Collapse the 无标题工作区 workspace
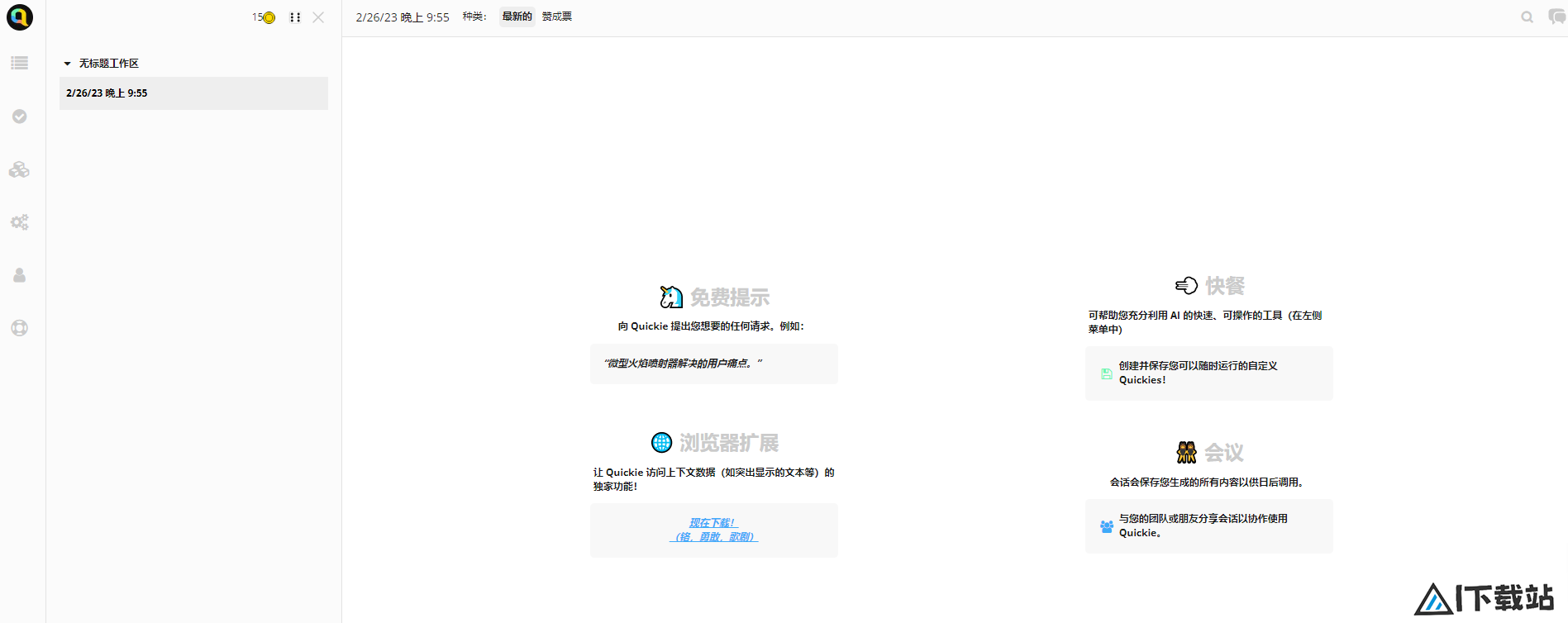Screen dimensions: 1568x623 (68, 64)
